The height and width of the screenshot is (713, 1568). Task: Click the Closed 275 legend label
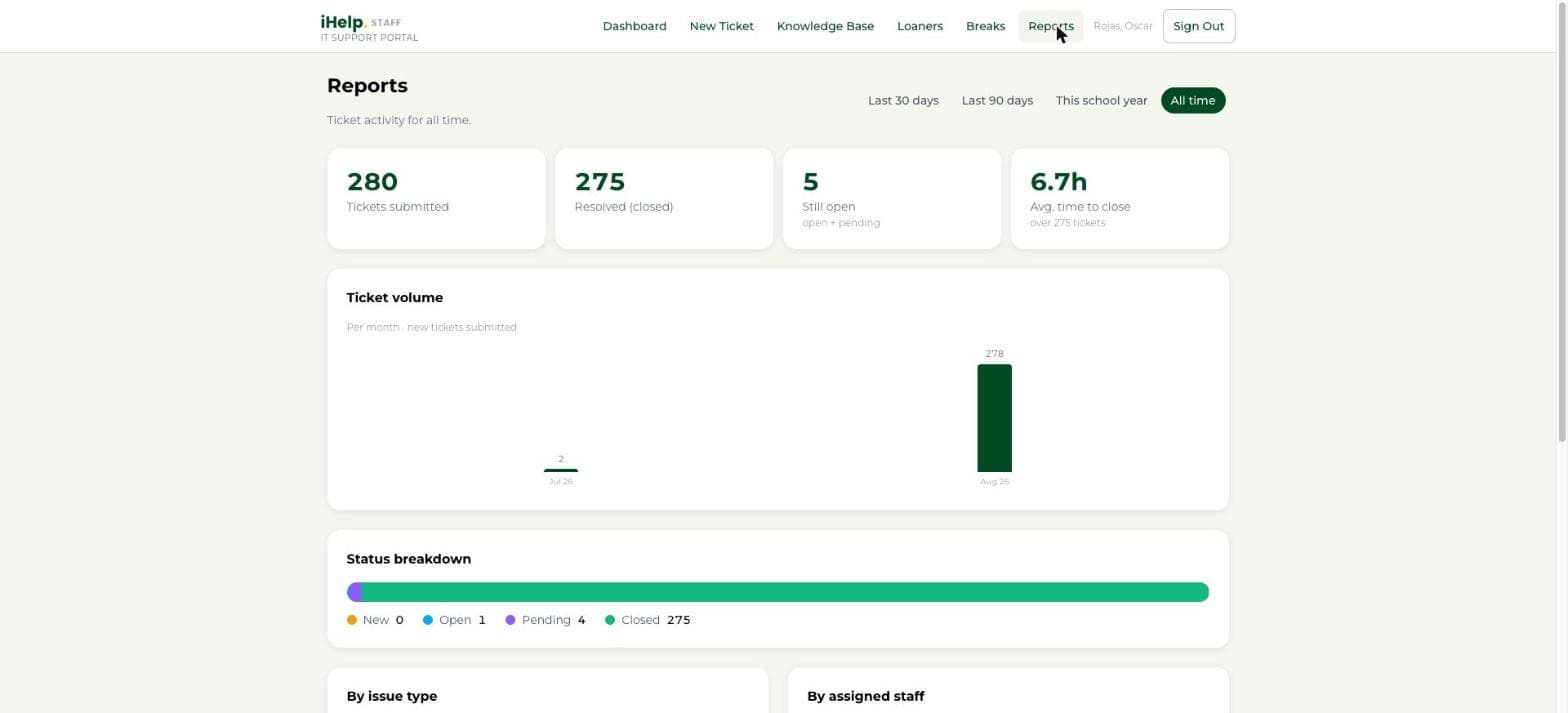point(655,620)
